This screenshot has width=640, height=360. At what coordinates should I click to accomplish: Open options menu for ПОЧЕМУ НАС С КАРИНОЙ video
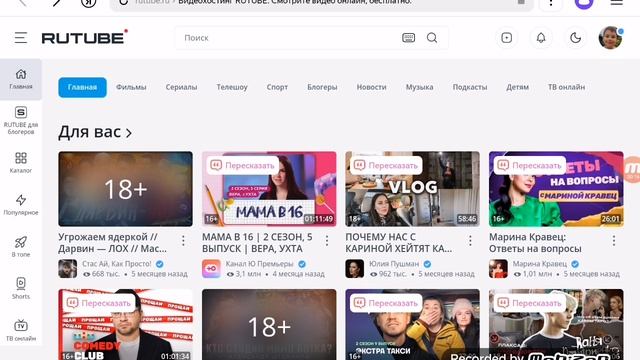click(x=470, y=241)
